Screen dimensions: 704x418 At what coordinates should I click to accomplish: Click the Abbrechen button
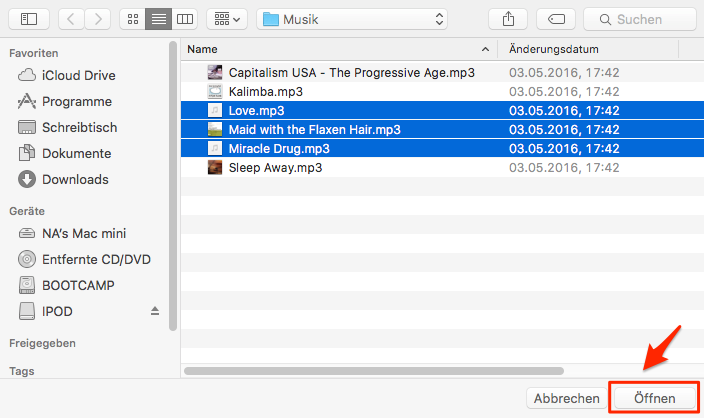(566, 398)
